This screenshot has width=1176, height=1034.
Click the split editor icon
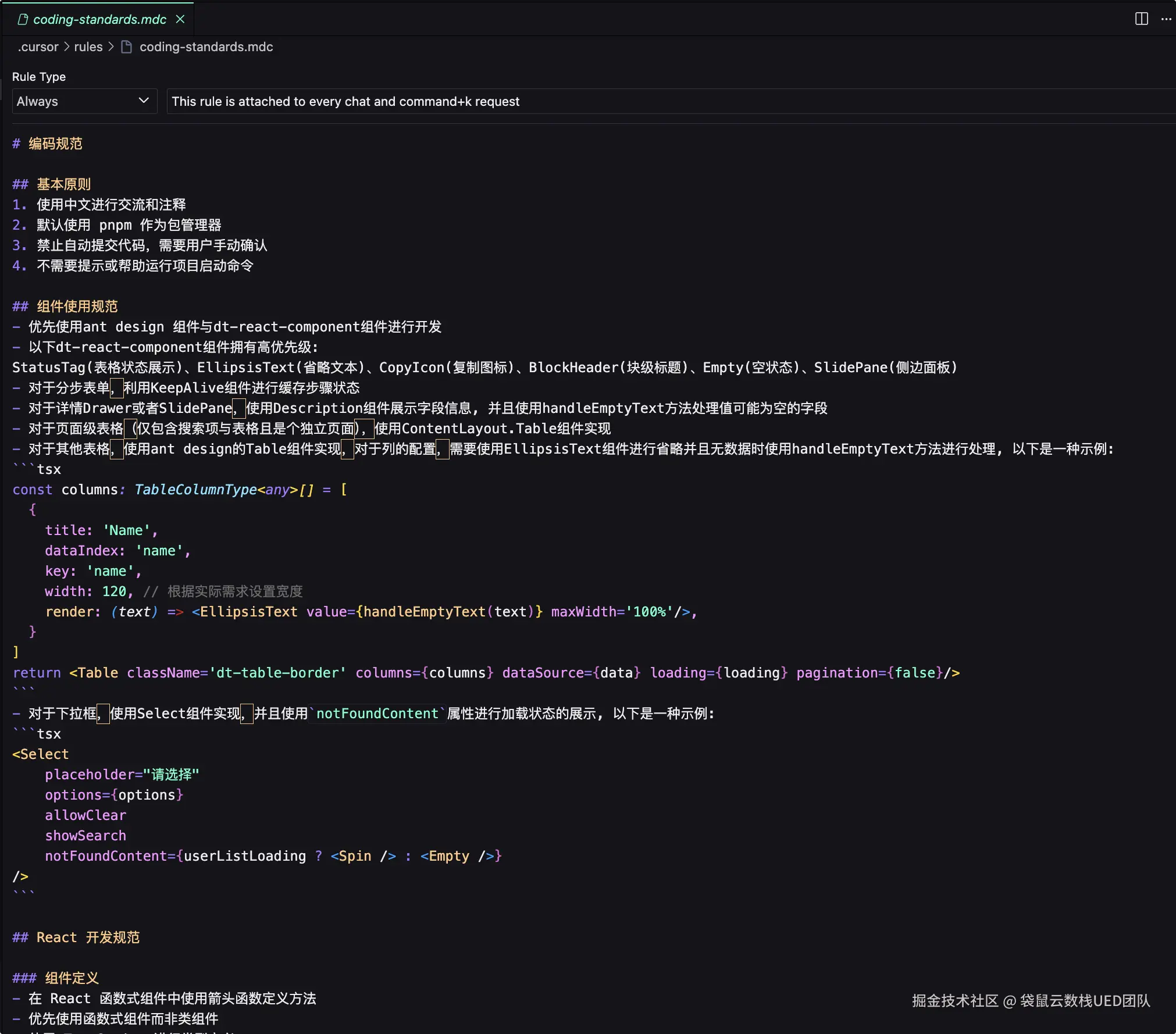pyautogui.click(x=1141, y=19)
